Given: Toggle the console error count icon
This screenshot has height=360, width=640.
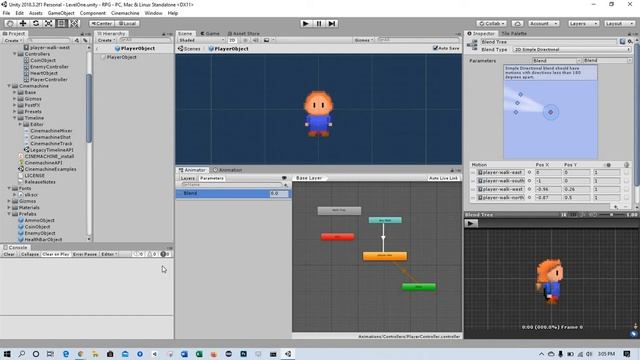Looking at the screenshot, I should click(x=165, y=254).
